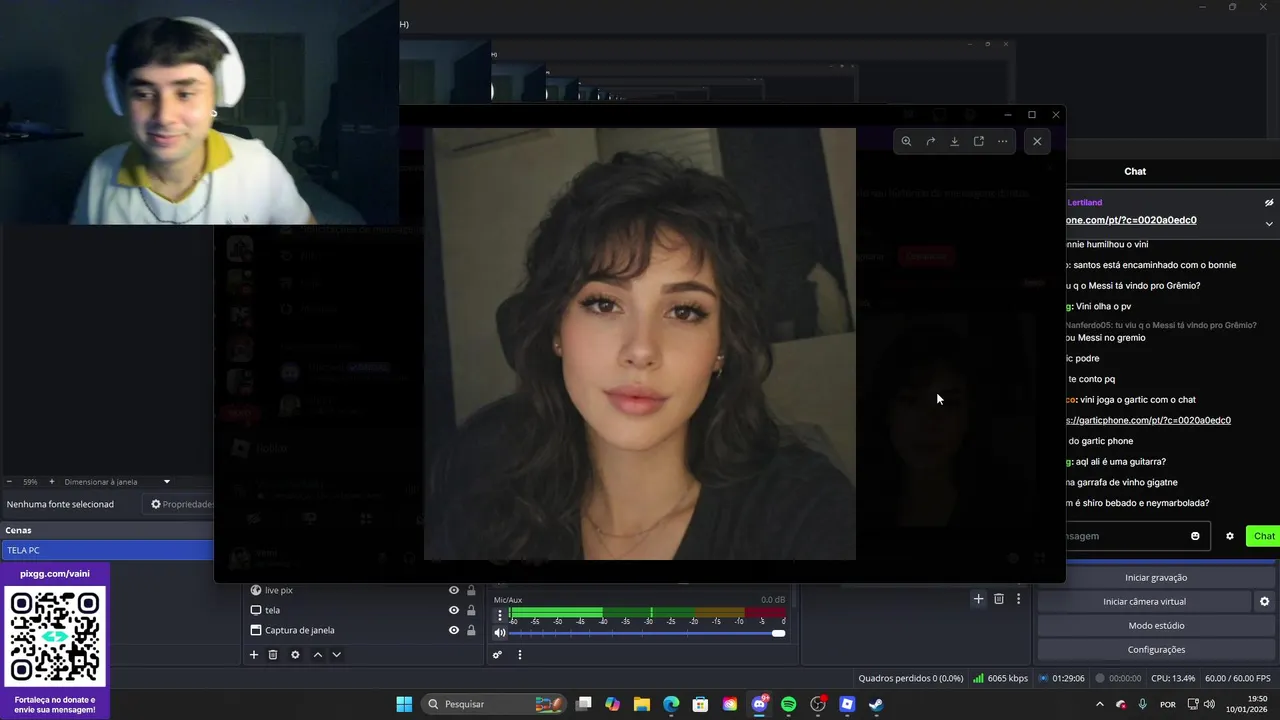Toggle lock on live pix source

click(x=471, y=590)
